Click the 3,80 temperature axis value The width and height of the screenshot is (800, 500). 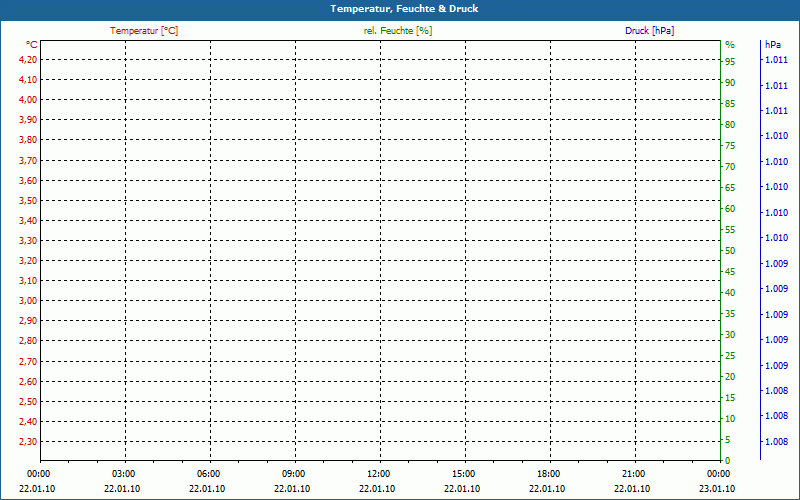click(28, 140)
